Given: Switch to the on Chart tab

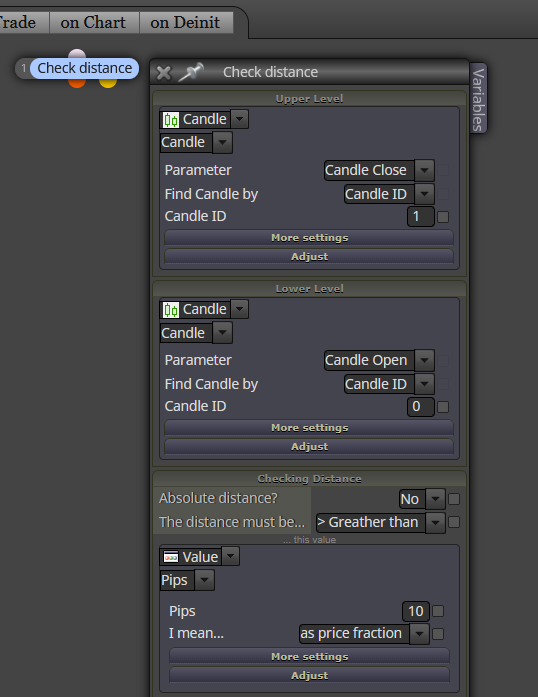Looking at the screenshot, I should [x=93, y=22].
